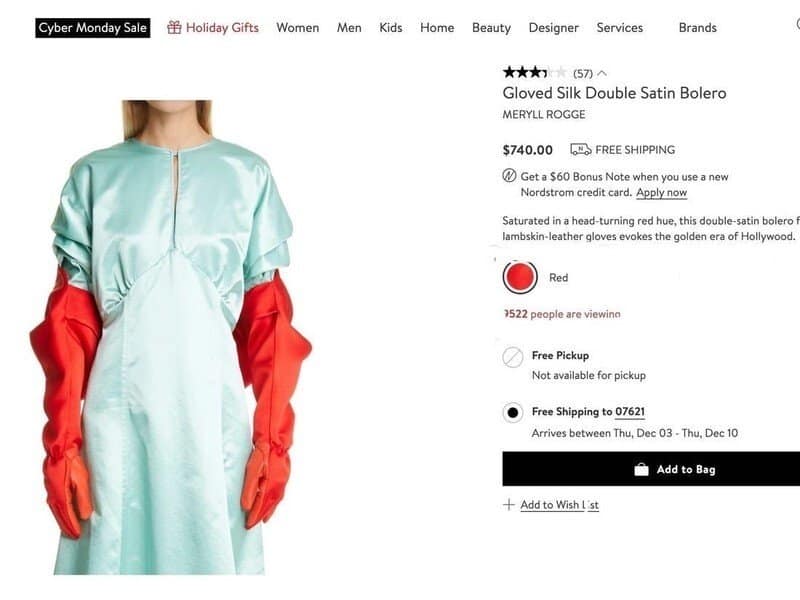Image resolution: width=800 pixels, height=600 pixels.
Task: Click the gift icon beside Holiday Gifts
Action: coord(174,28)
